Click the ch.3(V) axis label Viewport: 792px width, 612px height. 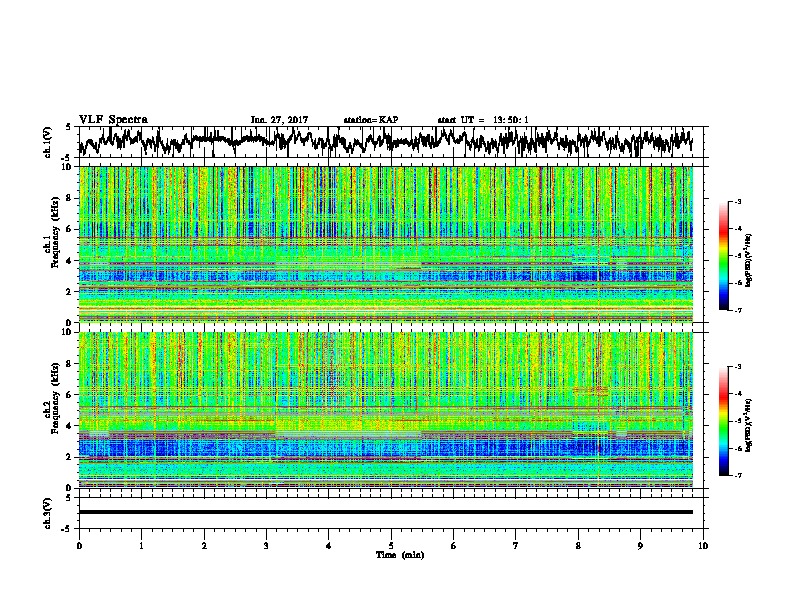(48, 513)
